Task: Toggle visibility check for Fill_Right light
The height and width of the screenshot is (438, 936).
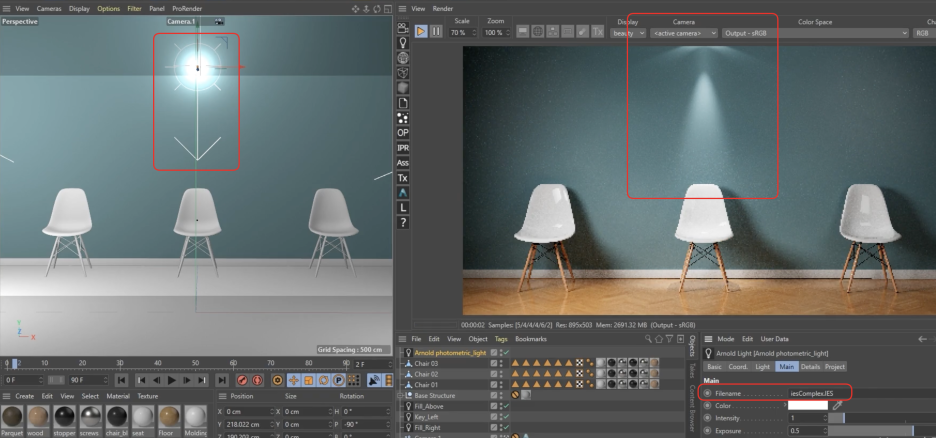Action: (506, 428)
